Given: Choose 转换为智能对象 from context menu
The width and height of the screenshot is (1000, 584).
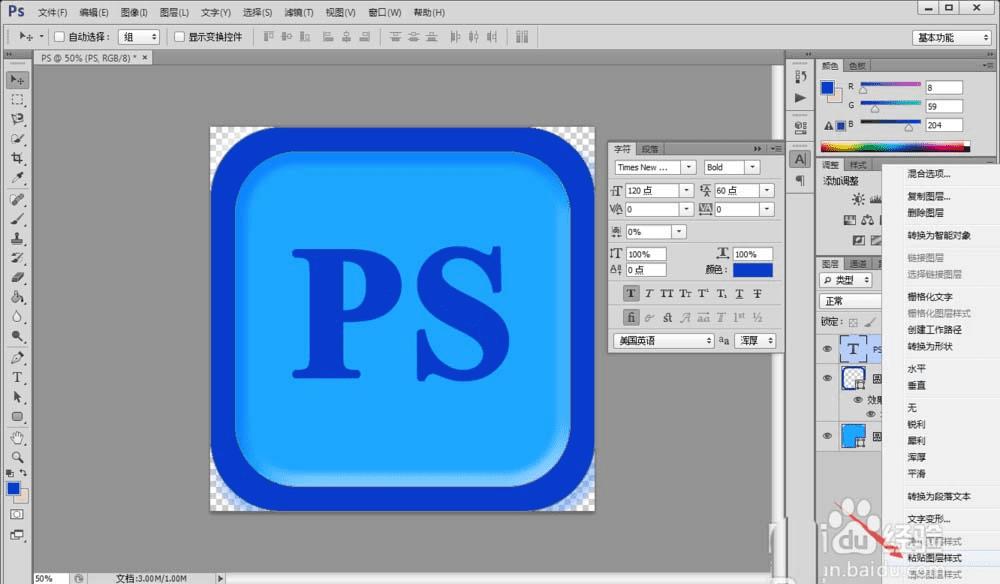Looking at the screenshot, I should [x=939, y=235].
